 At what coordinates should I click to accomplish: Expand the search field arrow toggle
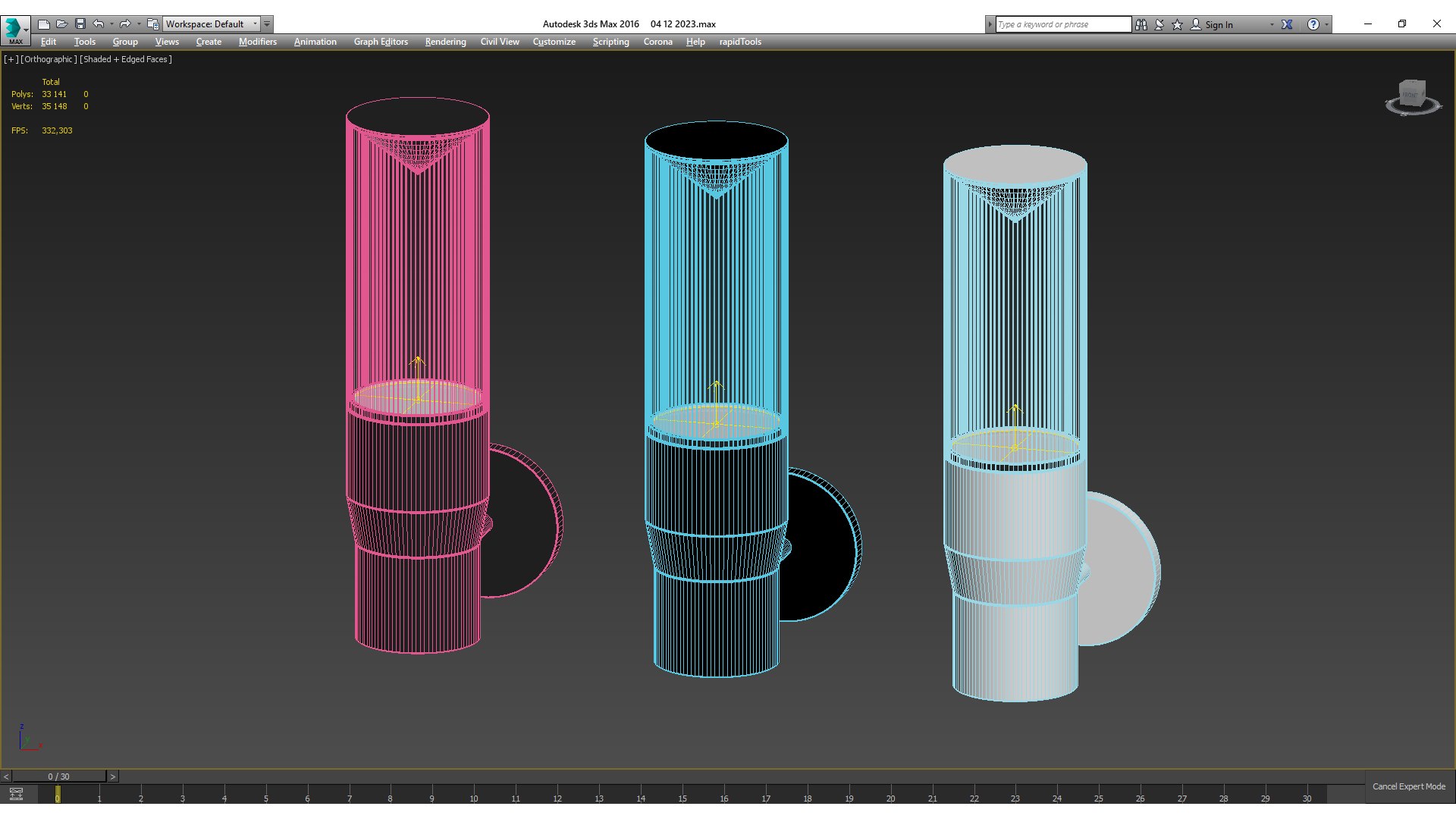tap(990, 24)
